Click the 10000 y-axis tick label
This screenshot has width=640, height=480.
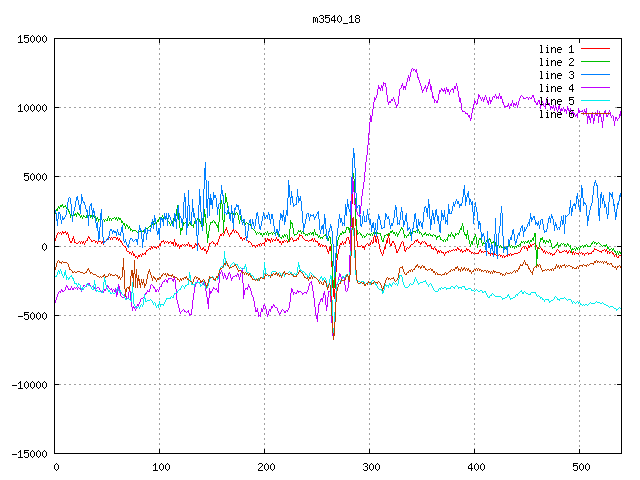(31, 108)
